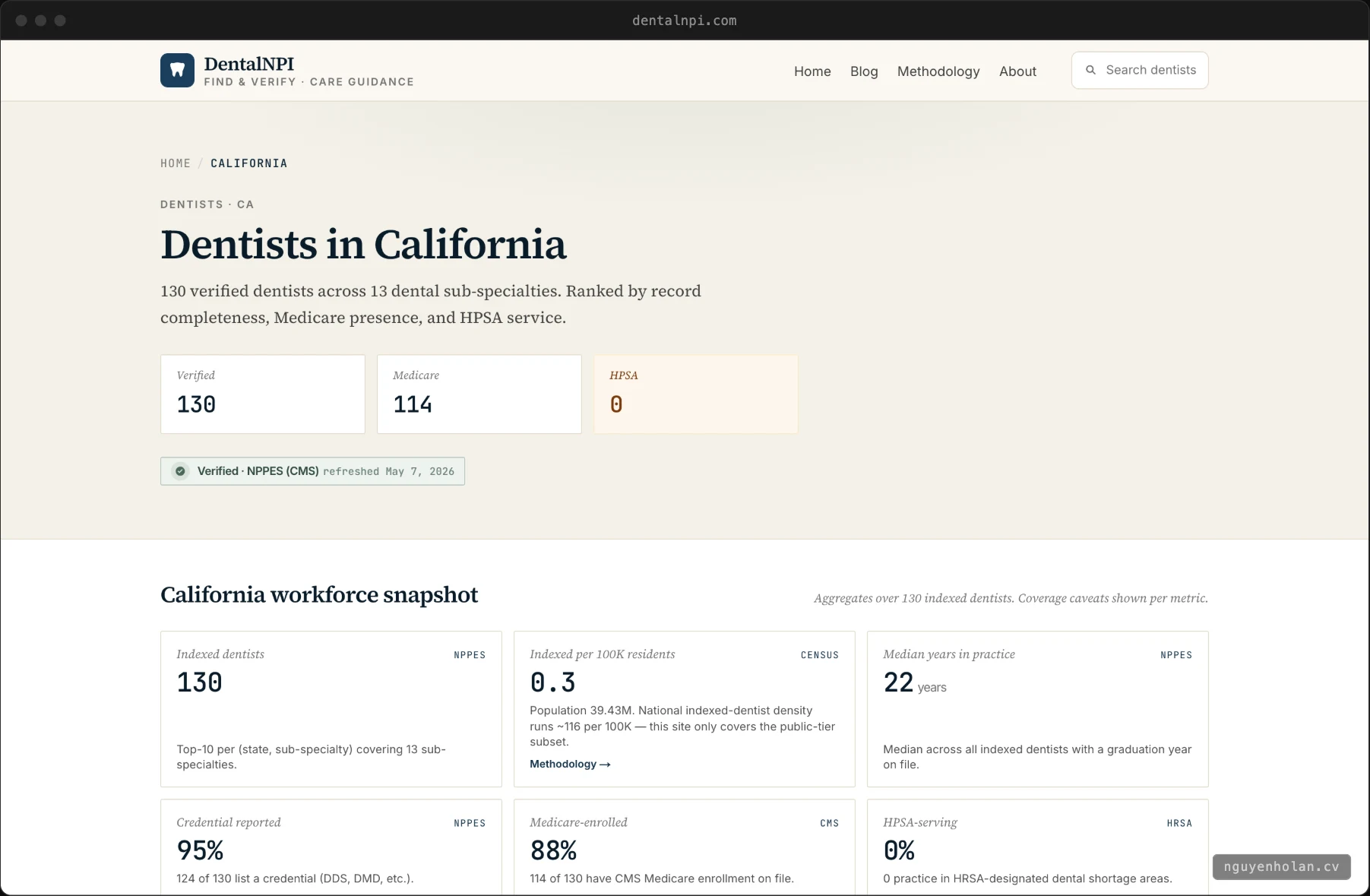Screen dimensions: 1370x896
Task: Click the red macOS close window dot
Action: pyautogui.click(x=21, y=21)
